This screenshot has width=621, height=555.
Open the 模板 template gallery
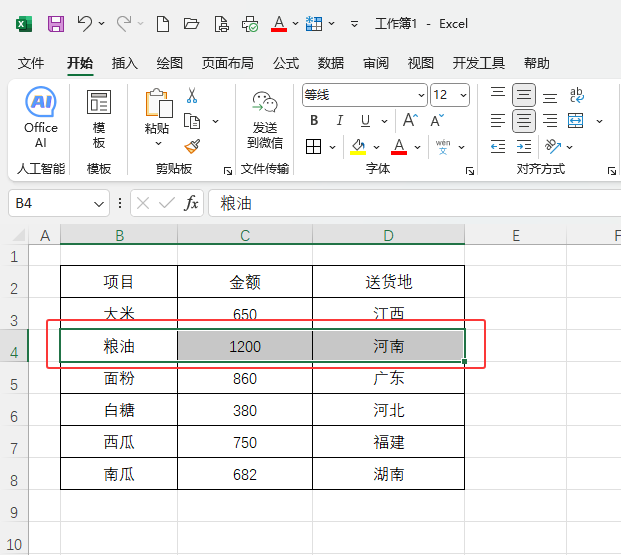[99, 119]
